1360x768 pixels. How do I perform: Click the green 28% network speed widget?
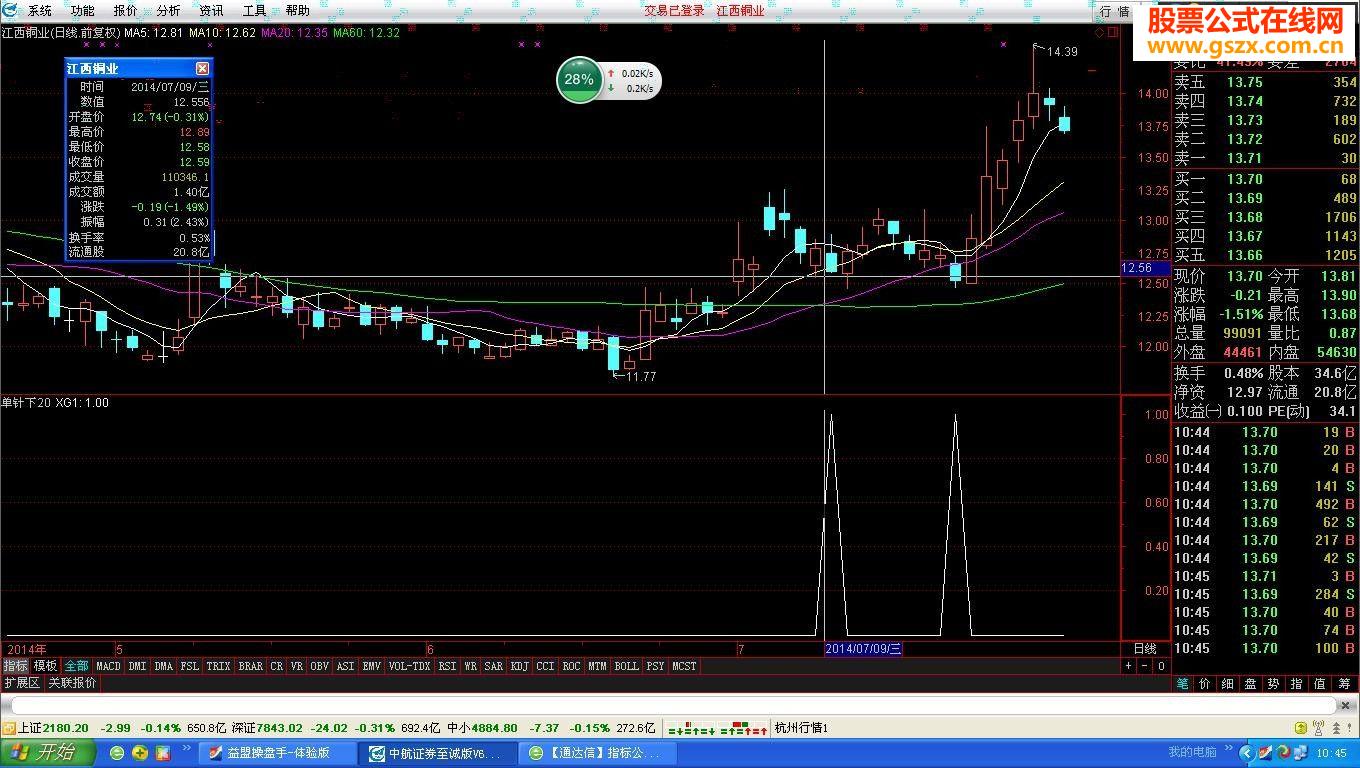click(x=579, y=80)
